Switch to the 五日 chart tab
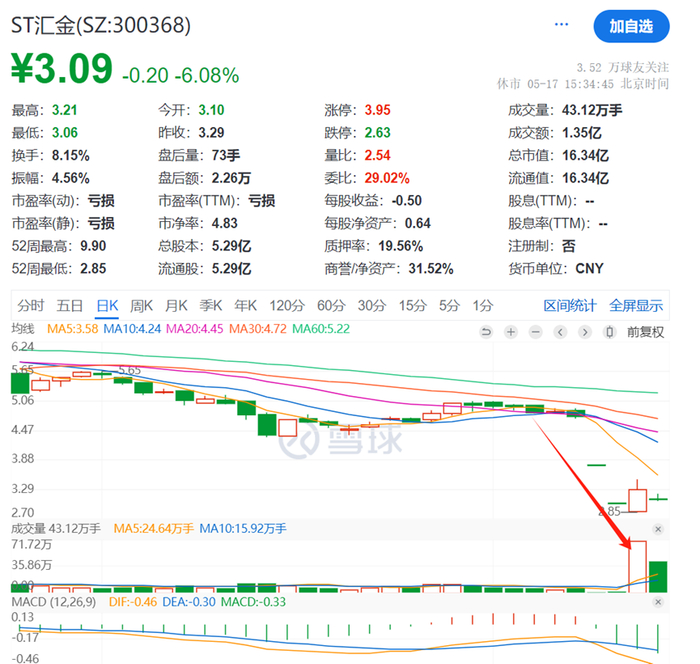The image size is (700, 664). coord(70,306)
